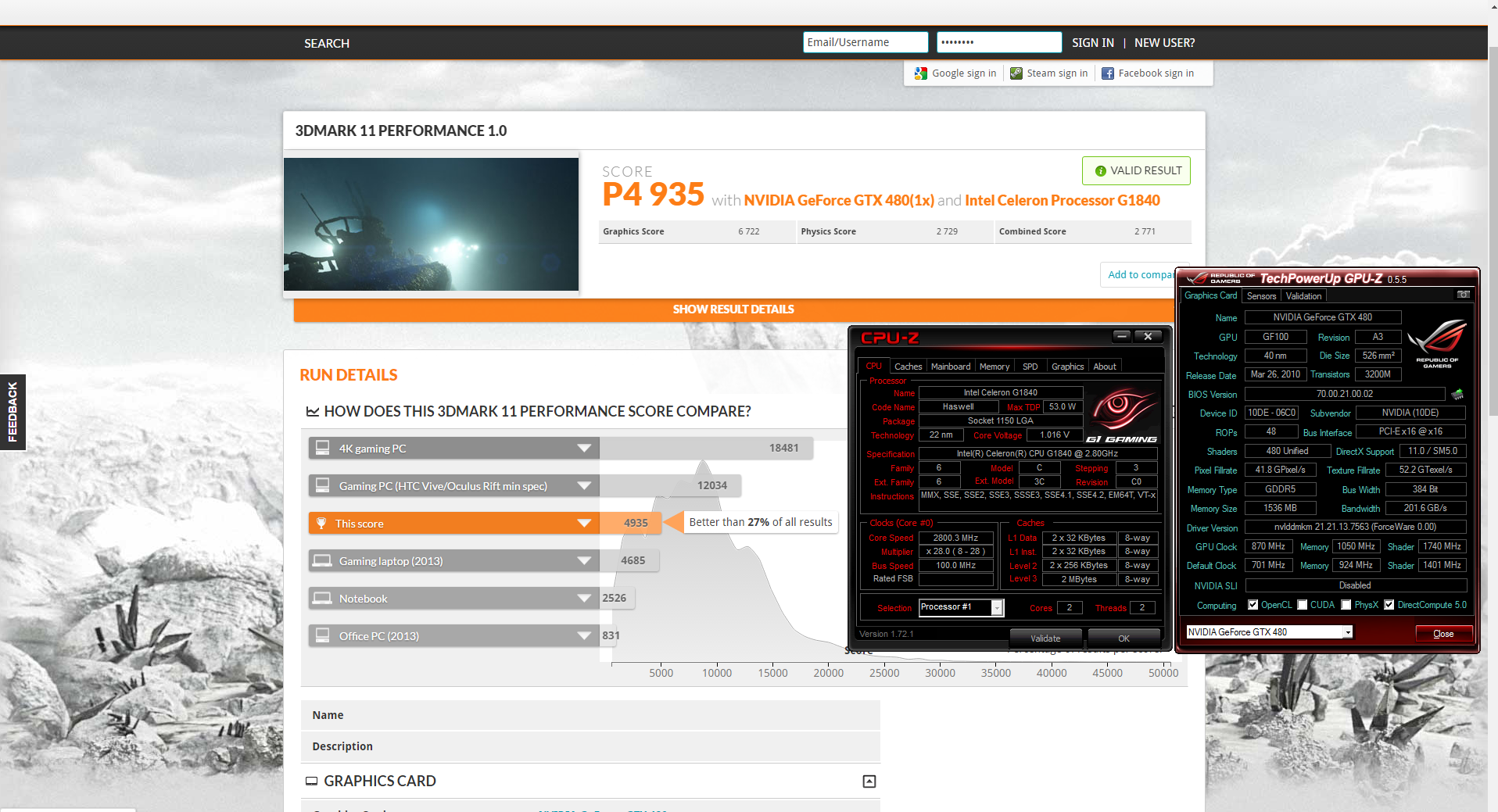Open SEARCH in the top navigation bar
The width and height of the screenshot is (1498, 812).
click(327, 44)
